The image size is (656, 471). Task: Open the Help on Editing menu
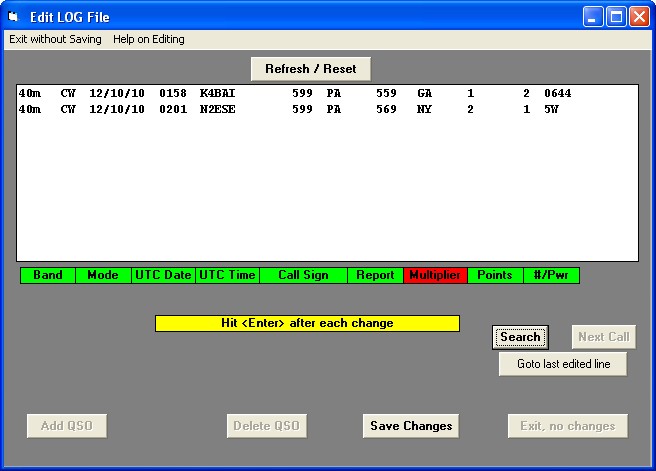[x=148, y=39]
